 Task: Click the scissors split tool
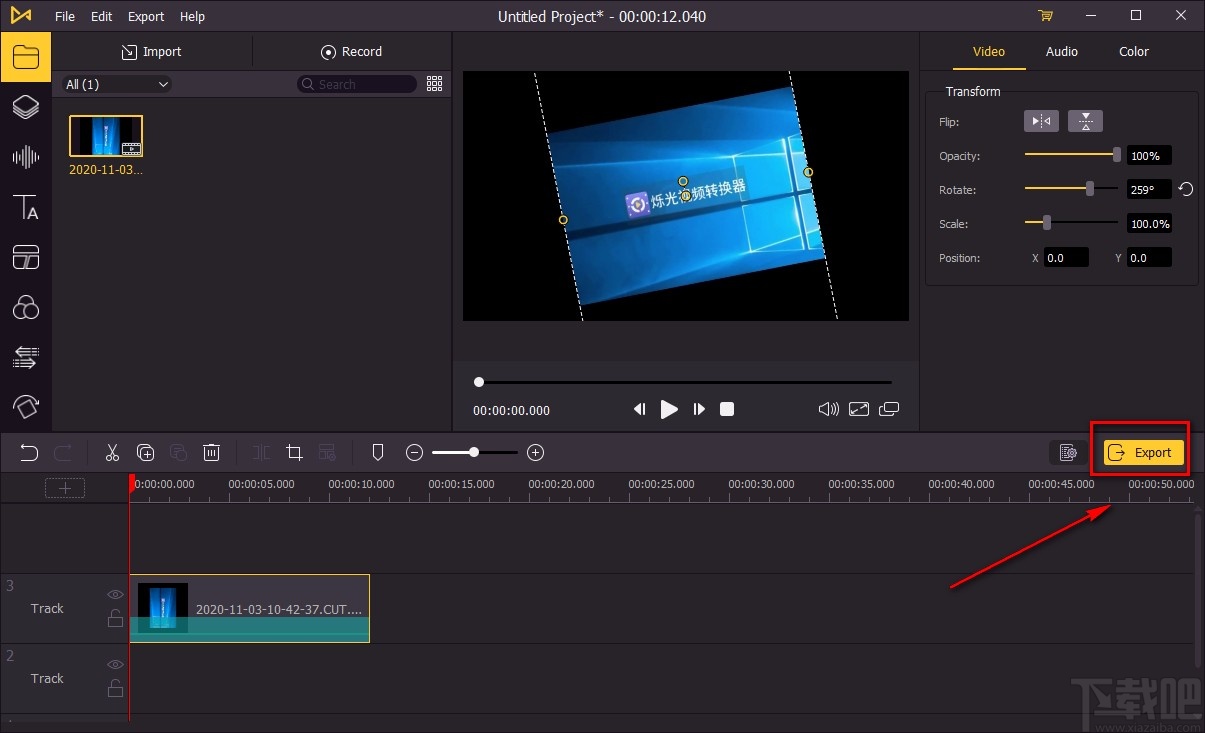(x=112, y=453)
